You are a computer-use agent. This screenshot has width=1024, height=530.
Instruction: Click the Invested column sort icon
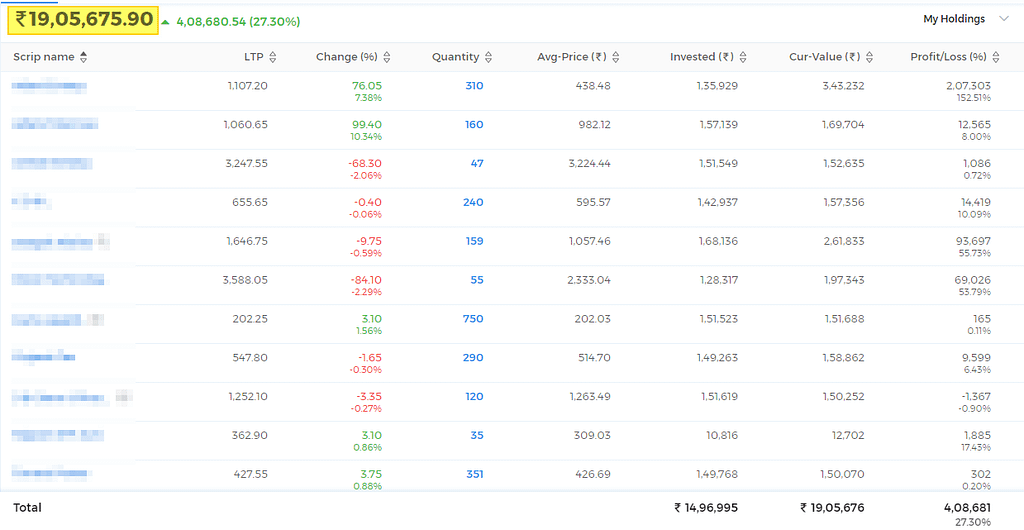[743, 57]
